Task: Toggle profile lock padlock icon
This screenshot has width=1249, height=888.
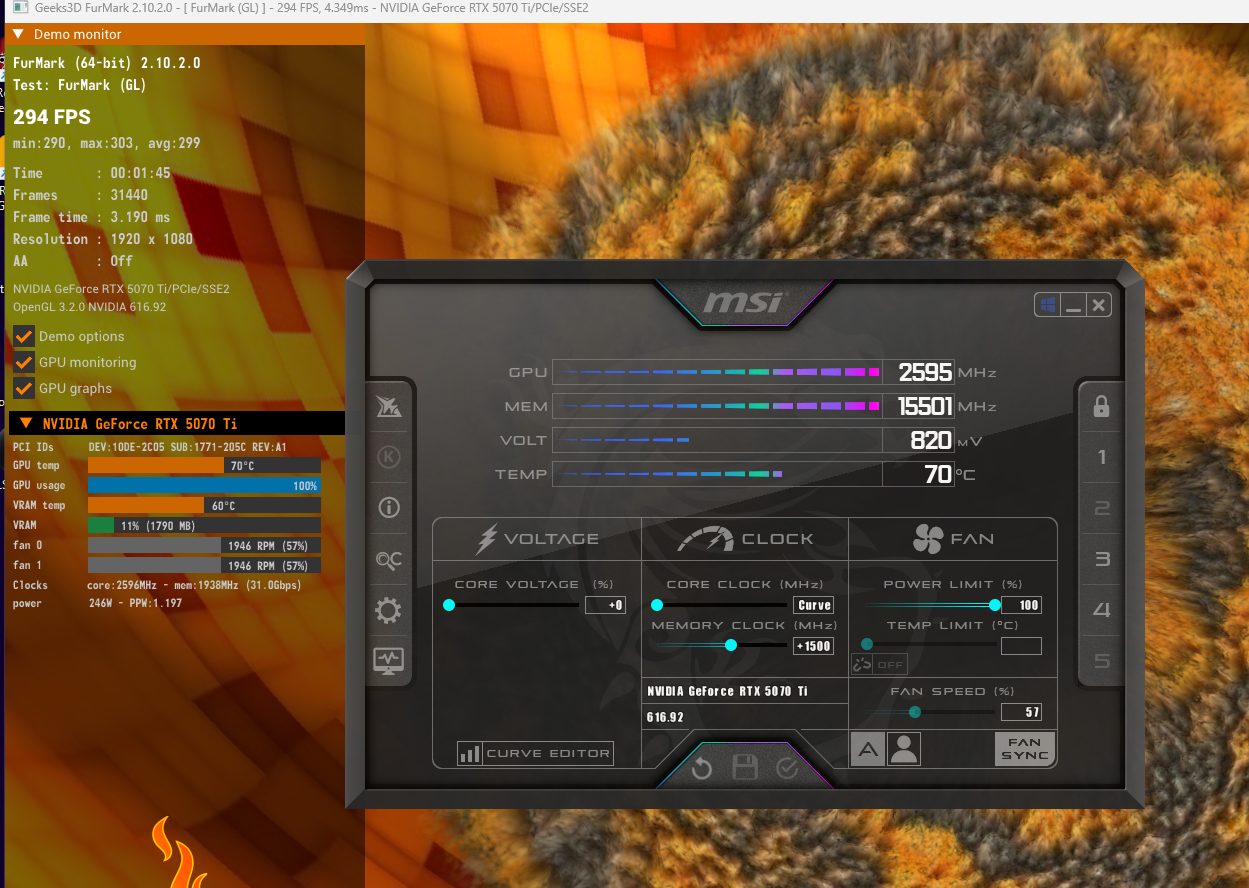Action: (1101, 406)
